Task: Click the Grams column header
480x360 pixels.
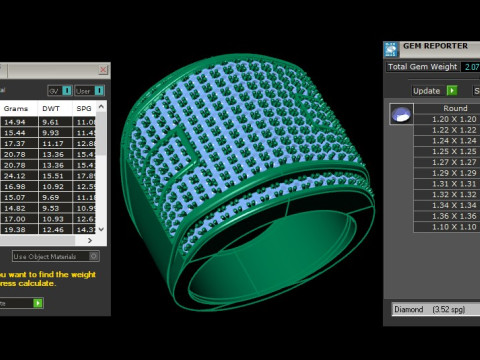Action: pyautogui.click(x=16, y=109)
